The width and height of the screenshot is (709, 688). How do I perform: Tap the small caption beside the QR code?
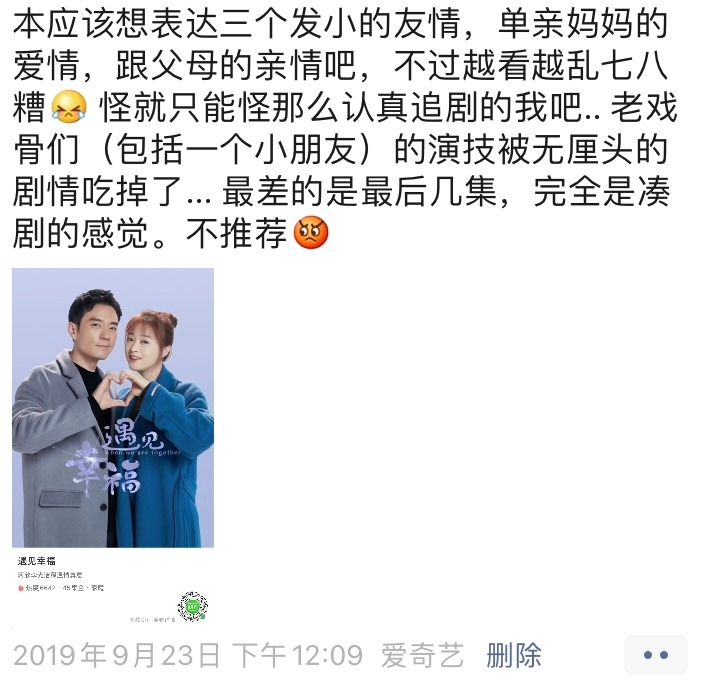(x=152, y=619)
